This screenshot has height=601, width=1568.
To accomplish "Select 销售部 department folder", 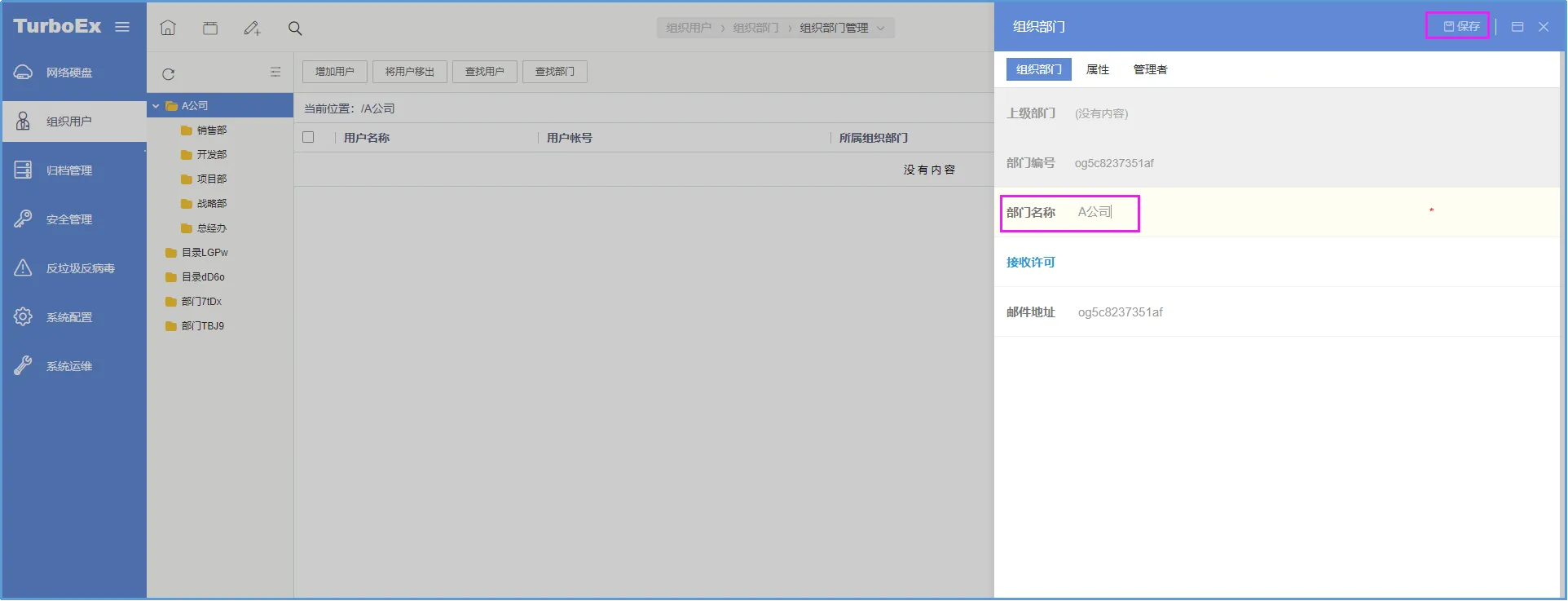I will click(212, 130).
